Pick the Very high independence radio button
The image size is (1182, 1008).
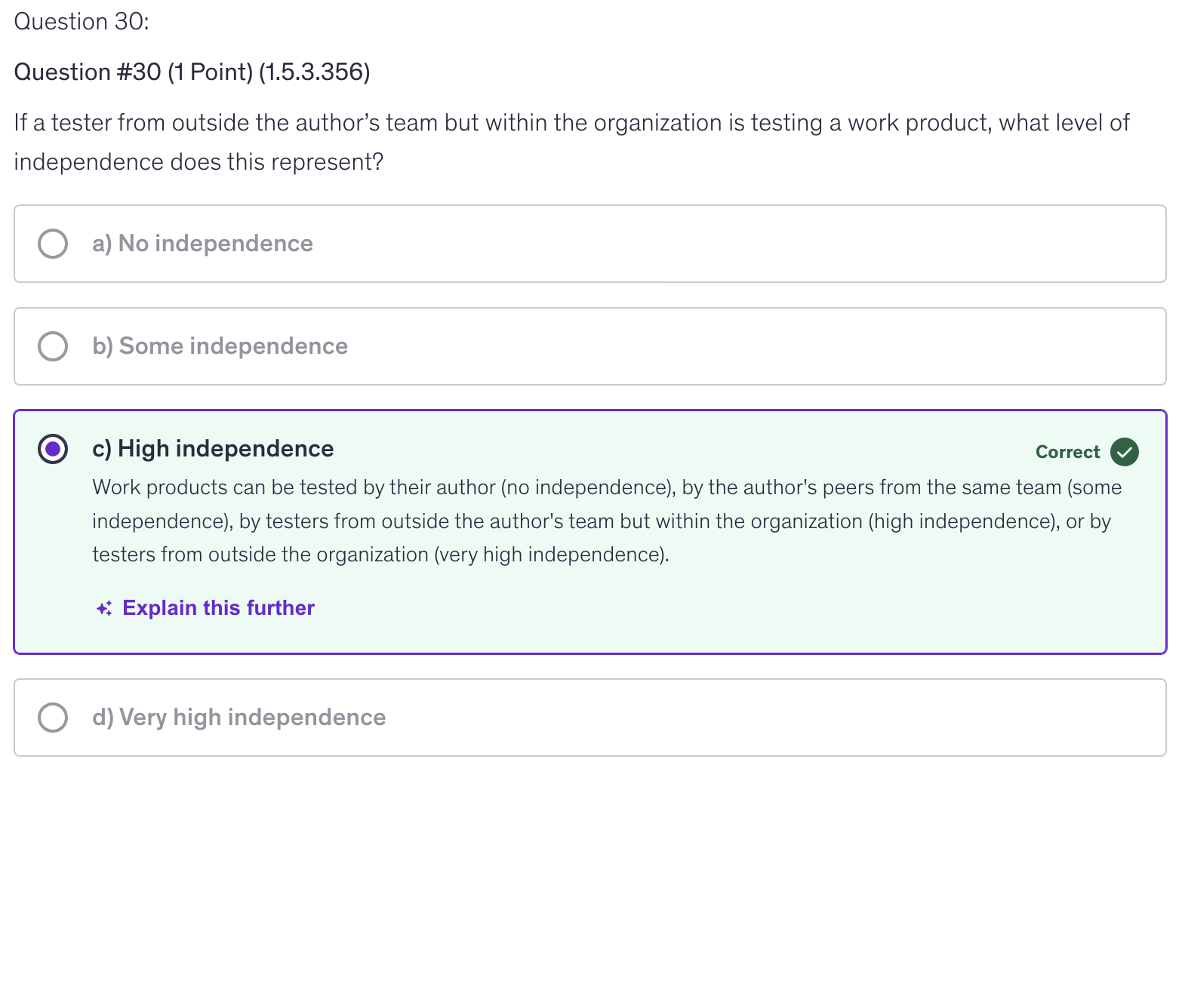pyautogui.click(x=53, y=718)
